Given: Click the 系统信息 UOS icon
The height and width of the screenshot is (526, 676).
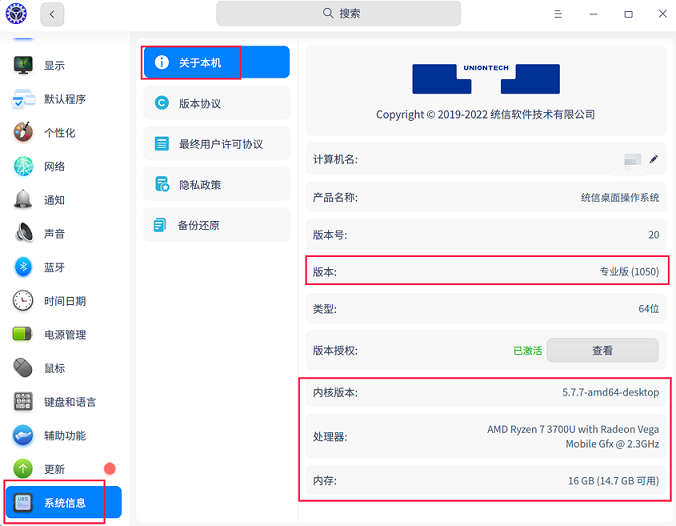Looking at the screenshot, I should click(23, 502).
